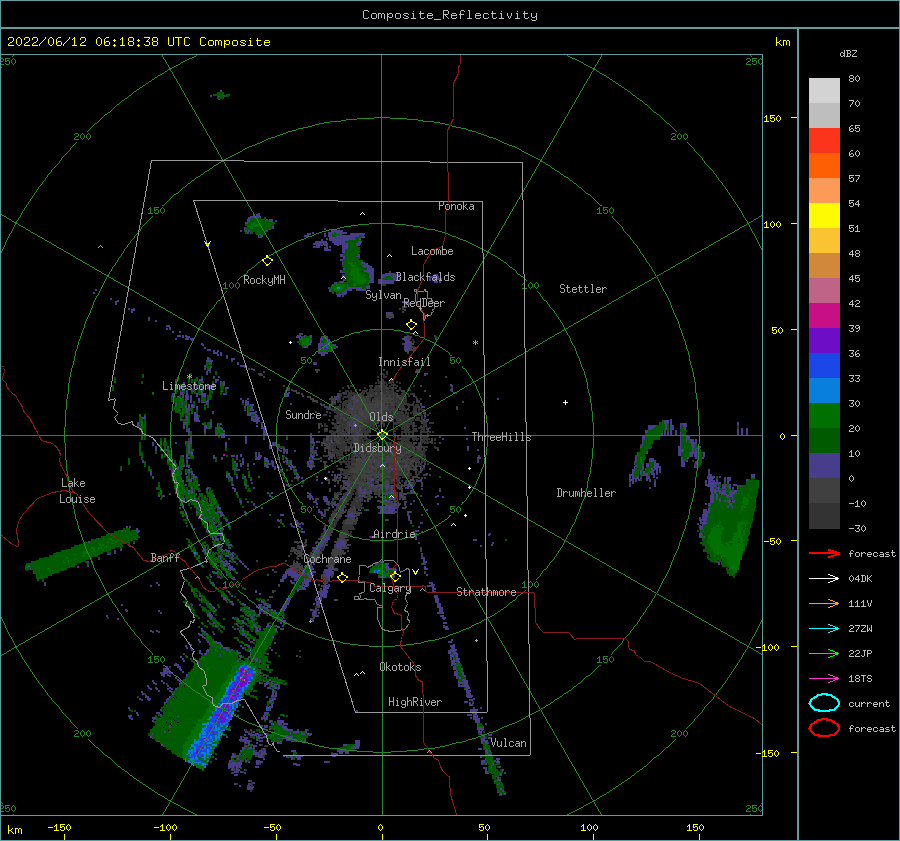
Task: Click the Banff label
Action: (165, 557)
